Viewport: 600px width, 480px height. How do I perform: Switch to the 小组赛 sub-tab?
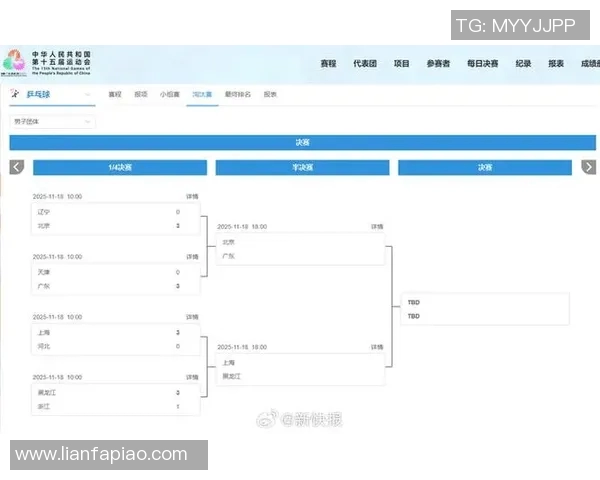(x=170, y=94)
